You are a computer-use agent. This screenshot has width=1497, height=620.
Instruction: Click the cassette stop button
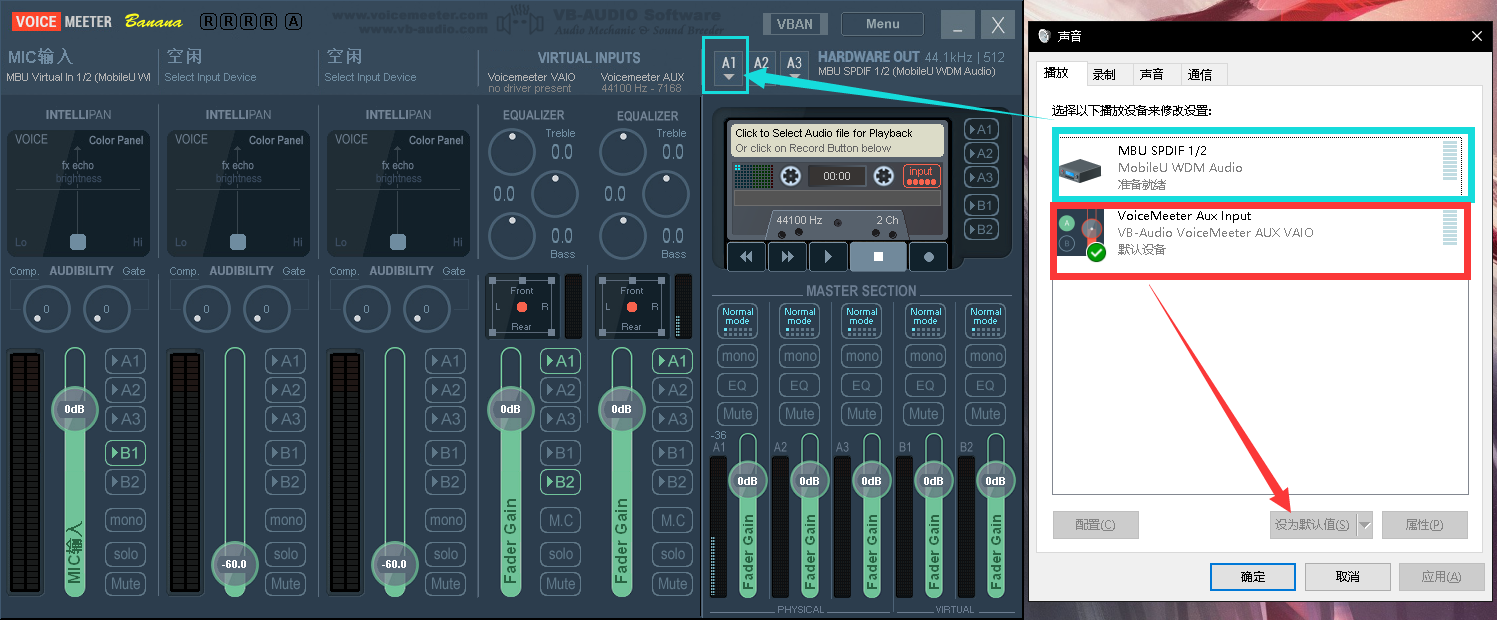pyautogui.click(x=878, y=256)
